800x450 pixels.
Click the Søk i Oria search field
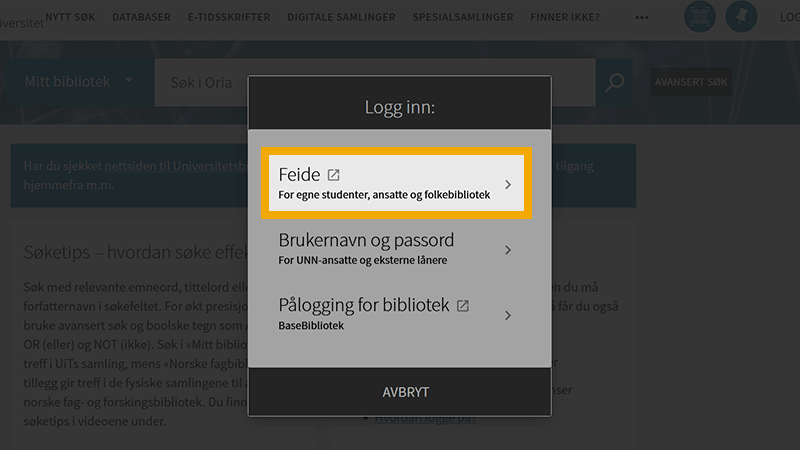[200, 82]
